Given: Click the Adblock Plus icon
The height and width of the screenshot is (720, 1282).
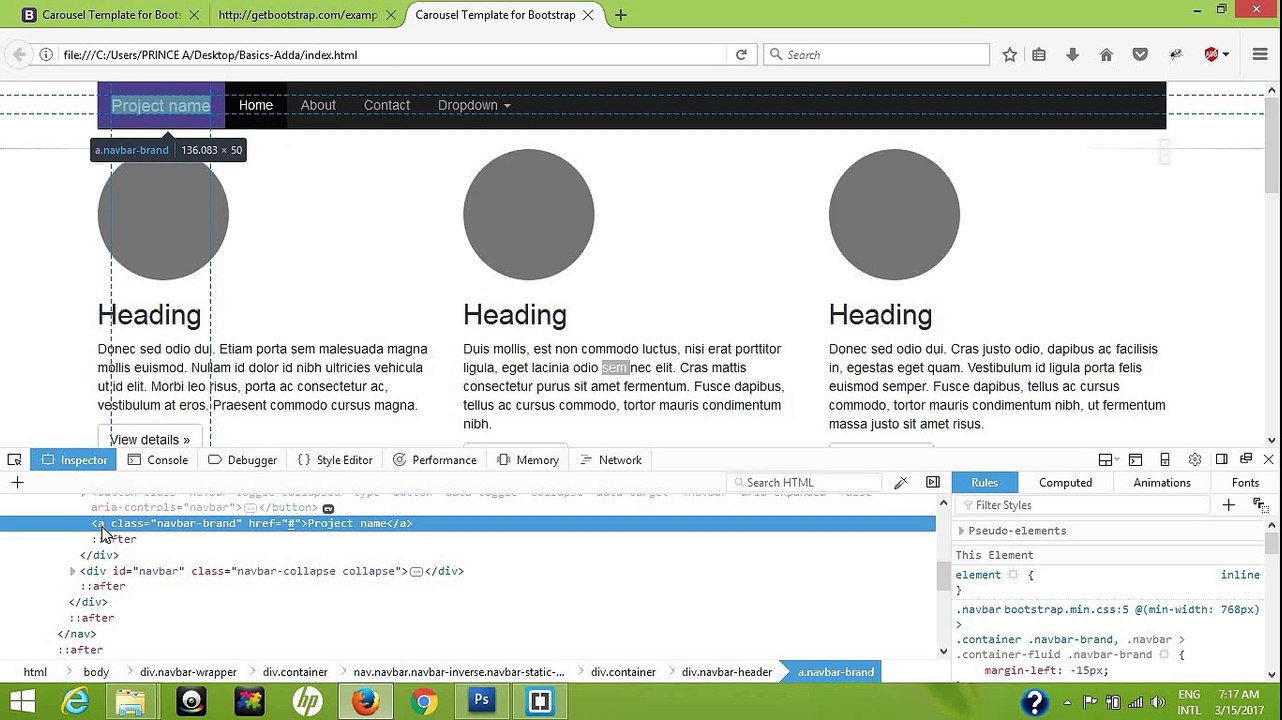Looking at the screenshot, I should [x=1211, y=55].
